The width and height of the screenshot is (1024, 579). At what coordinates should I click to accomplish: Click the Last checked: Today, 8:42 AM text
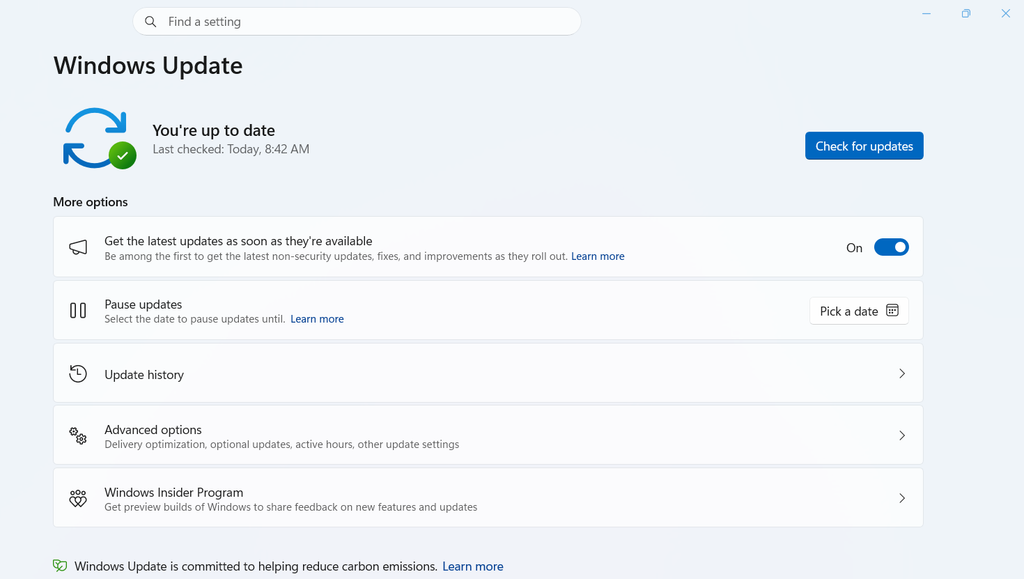pyautogui.click(x=231, y=149)
